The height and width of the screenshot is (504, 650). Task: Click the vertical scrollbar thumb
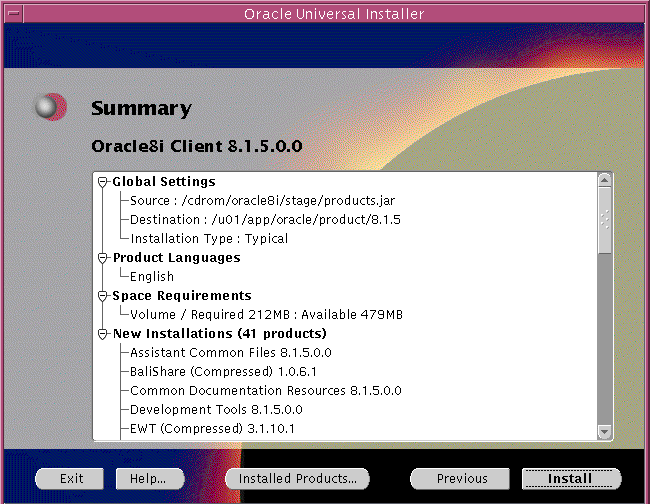pyautogui.click(x=604, y=220)
